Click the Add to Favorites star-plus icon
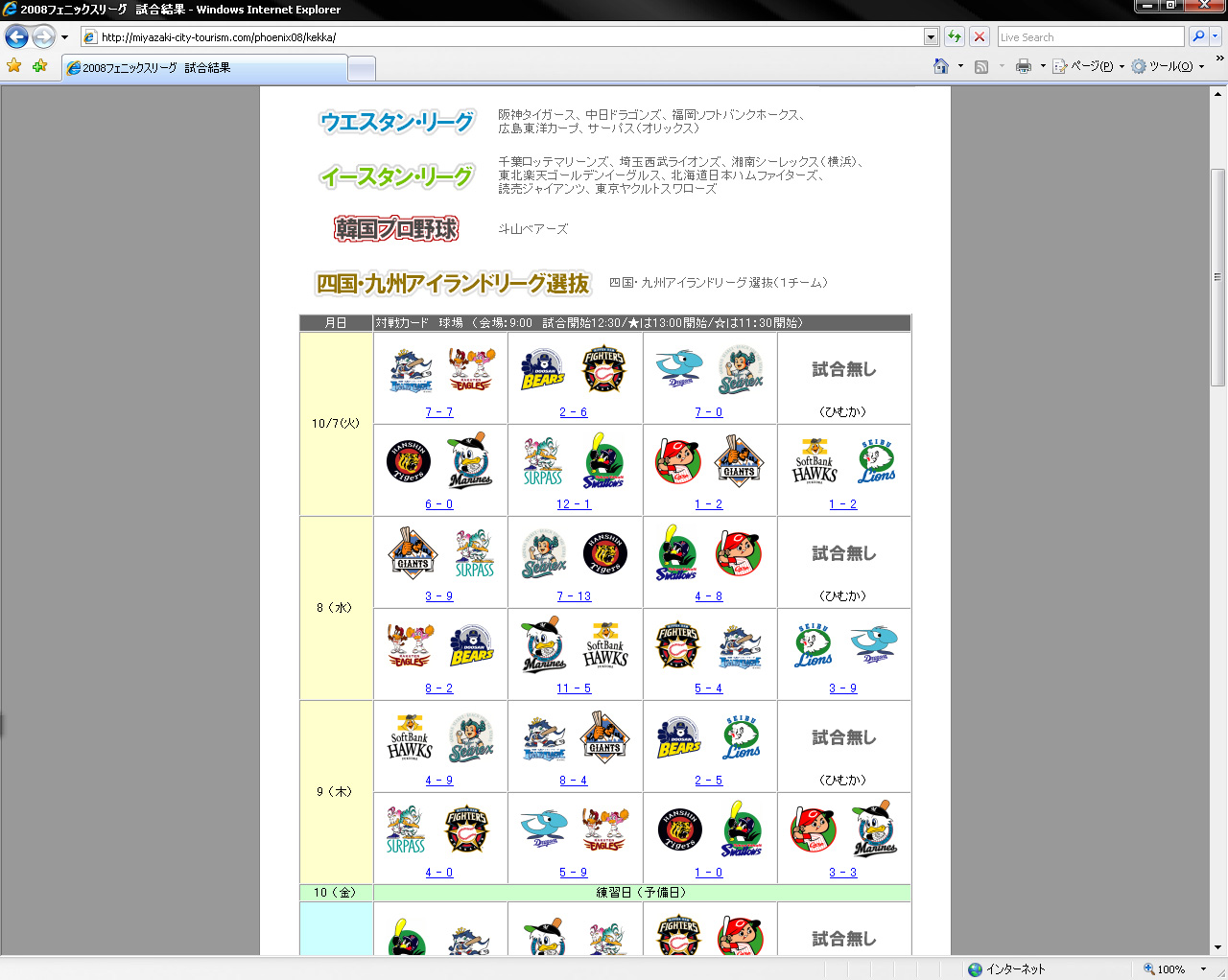The height and width of the screenshot is (980, 1228). tap(39, 66)
